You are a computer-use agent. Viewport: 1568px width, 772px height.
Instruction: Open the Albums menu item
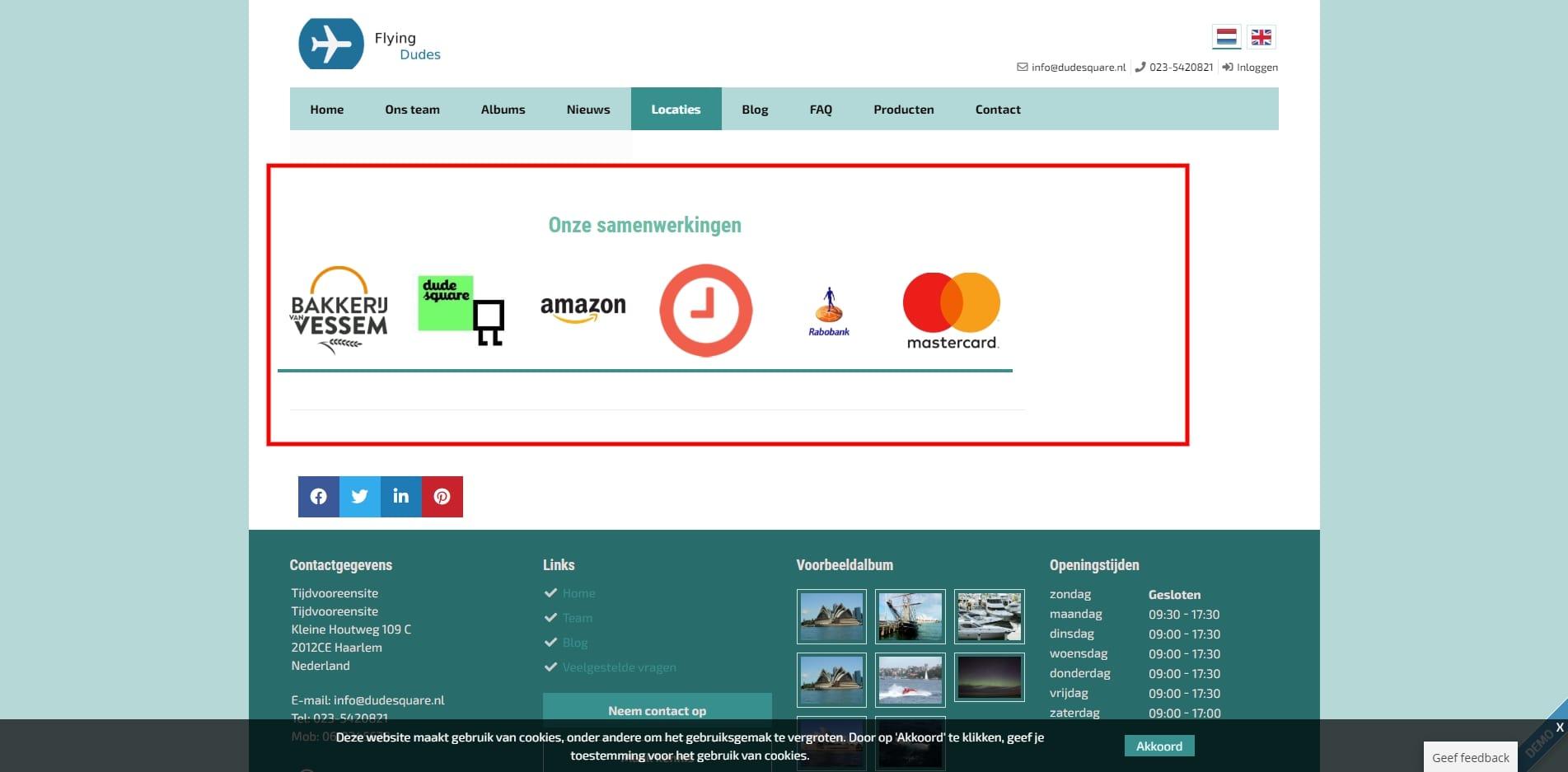pos(503,110)
